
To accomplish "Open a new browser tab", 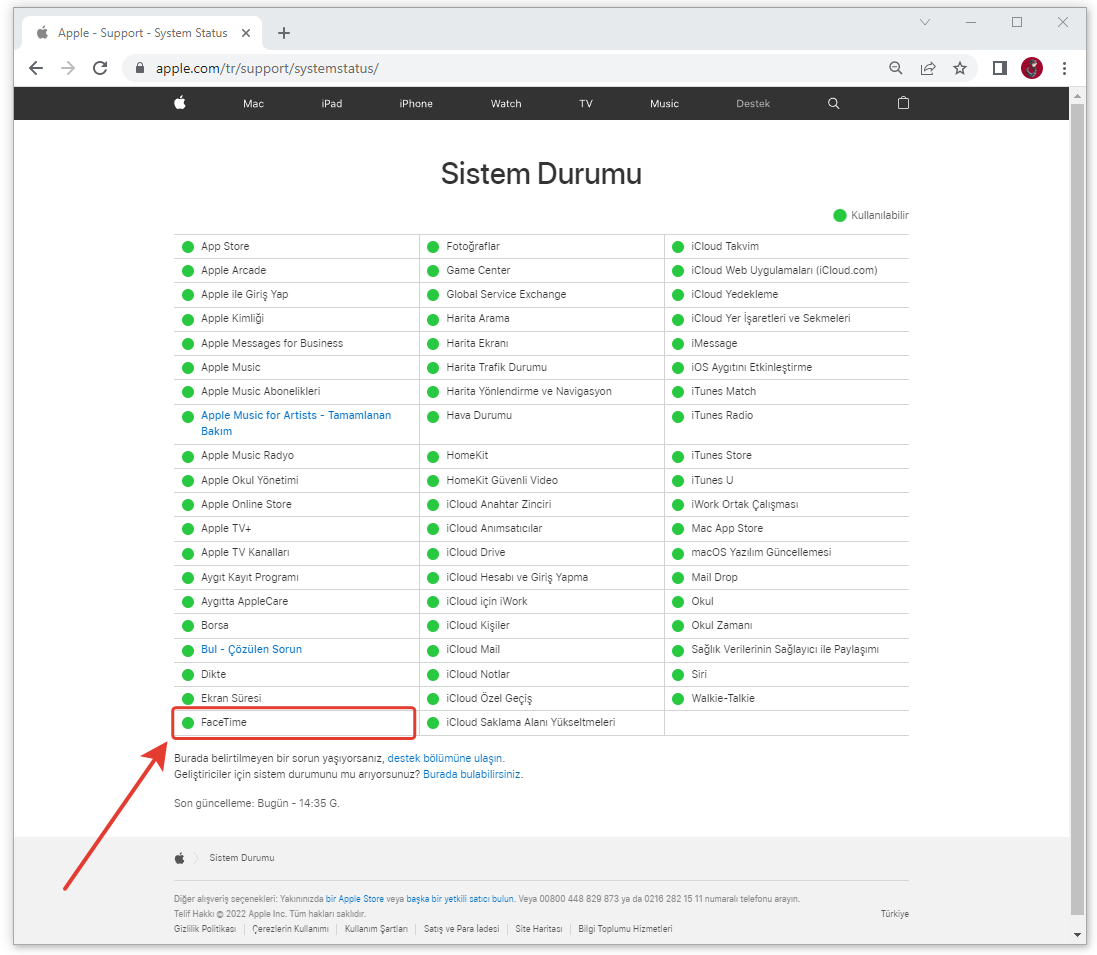I will 284,33.
